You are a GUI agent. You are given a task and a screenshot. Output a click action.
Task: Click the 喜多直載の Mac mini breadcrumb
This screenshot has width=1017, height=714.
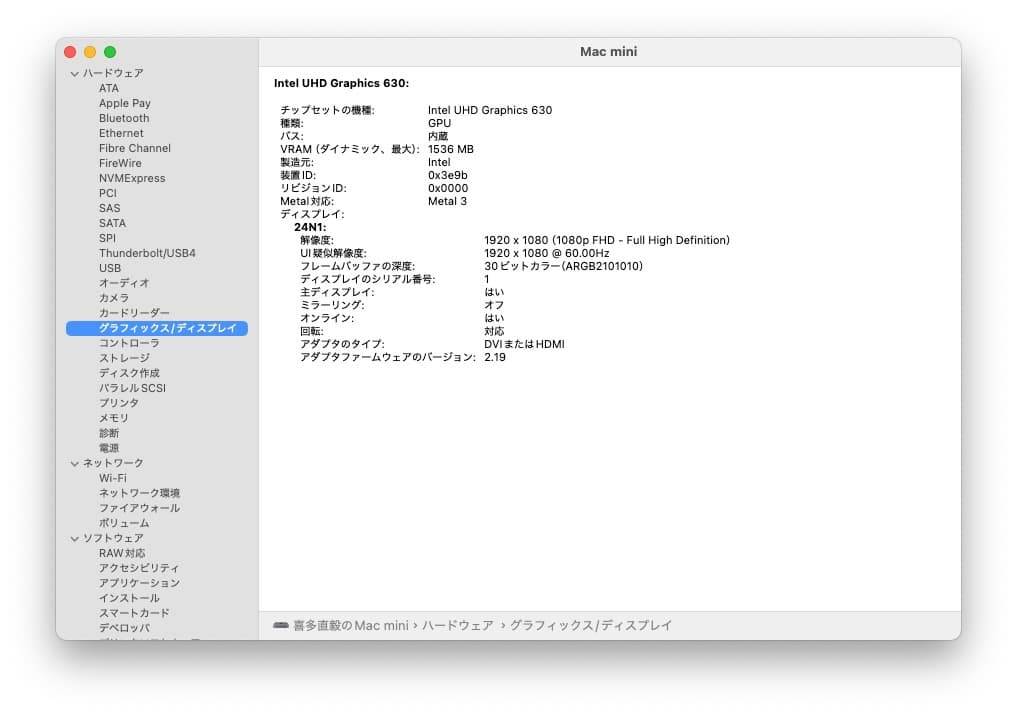351,624
